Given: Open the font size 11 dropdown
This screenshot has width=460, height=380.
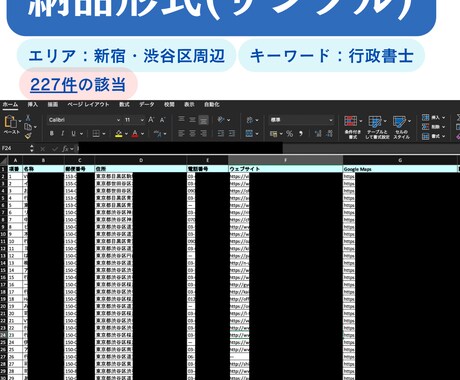Looking at the screenshot, I should 142,120.
